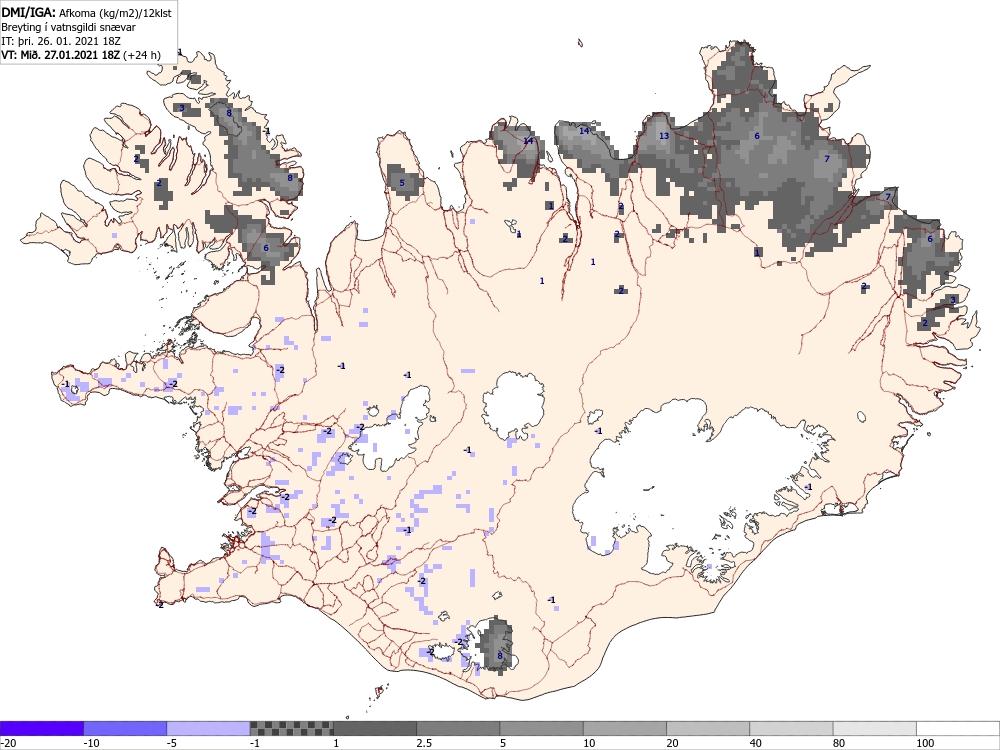This screenshot has height=750, width=1000.
Task: Click the gray 5 to 10 legend swatch
Action: click(541, 728)
